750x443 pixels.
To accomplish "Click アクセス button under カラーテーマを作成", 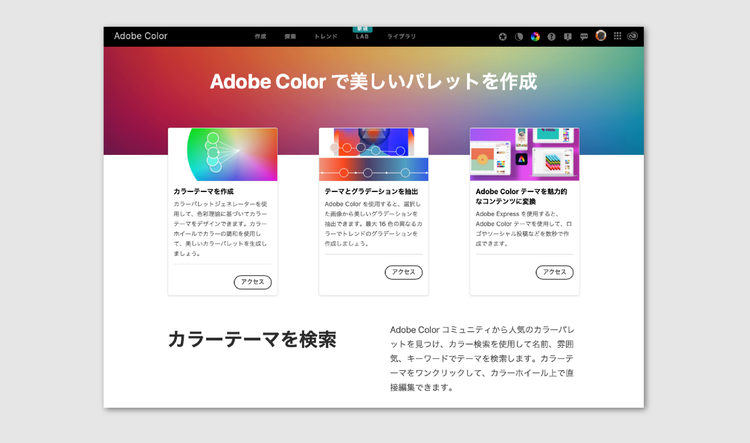I will (253, 282).
